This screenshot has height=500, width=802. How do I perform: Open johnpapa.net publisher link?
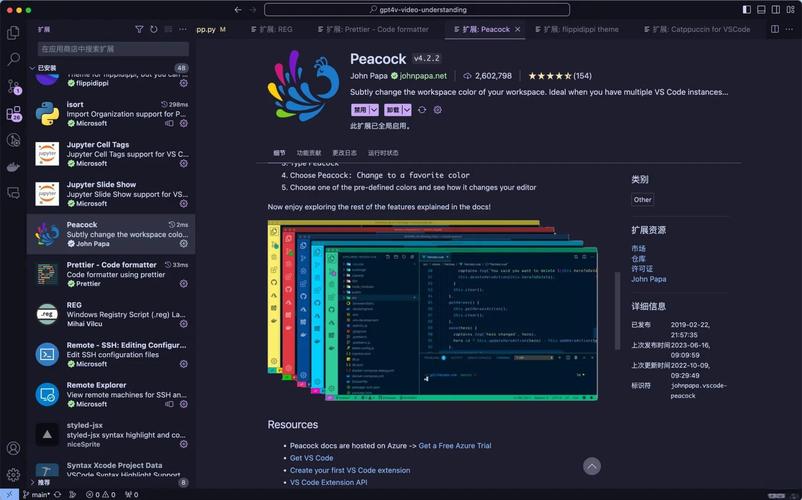(423, 76)
